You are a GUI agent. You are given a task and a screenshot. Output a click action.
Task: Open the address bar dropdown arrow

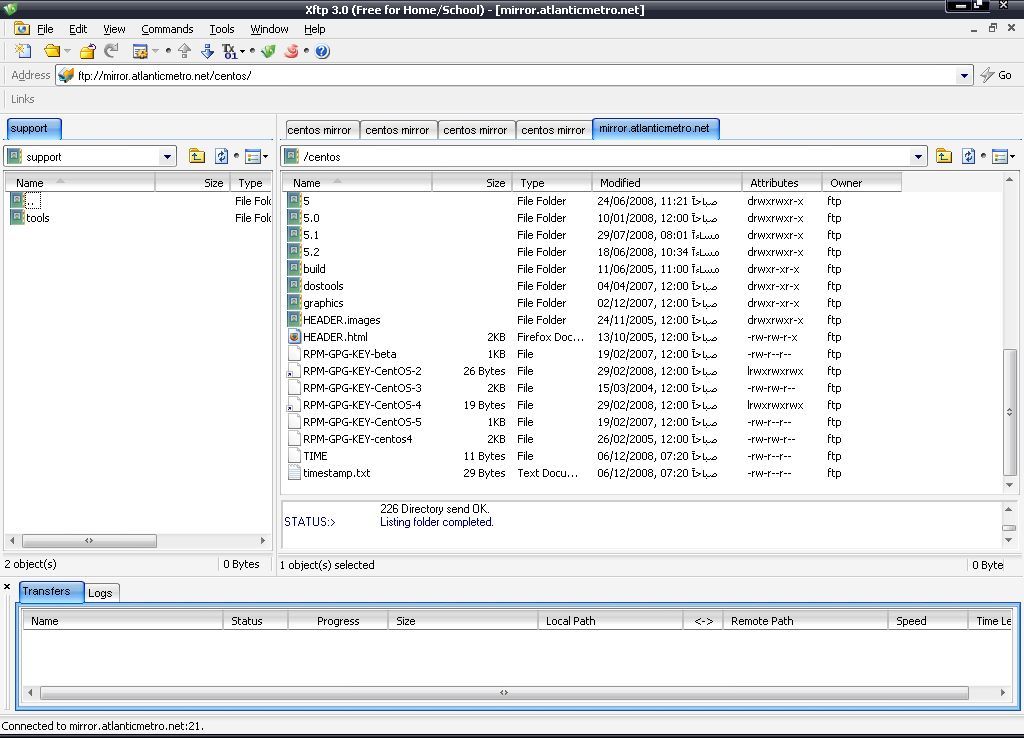963,74
